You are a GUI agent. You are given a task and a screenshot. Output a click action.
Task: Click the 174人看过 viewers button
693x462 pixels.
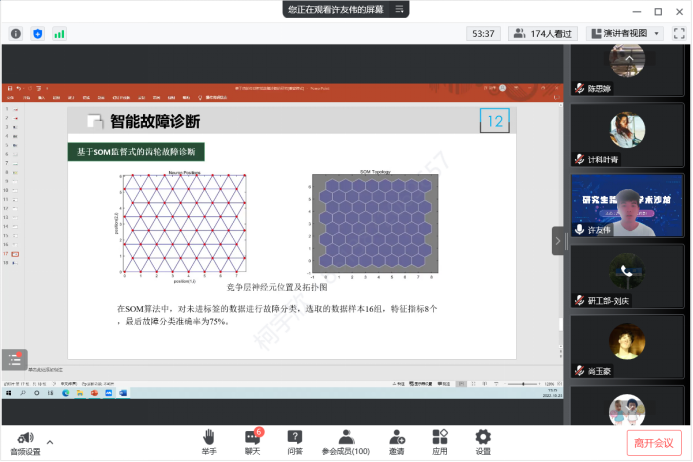(544, 33)
